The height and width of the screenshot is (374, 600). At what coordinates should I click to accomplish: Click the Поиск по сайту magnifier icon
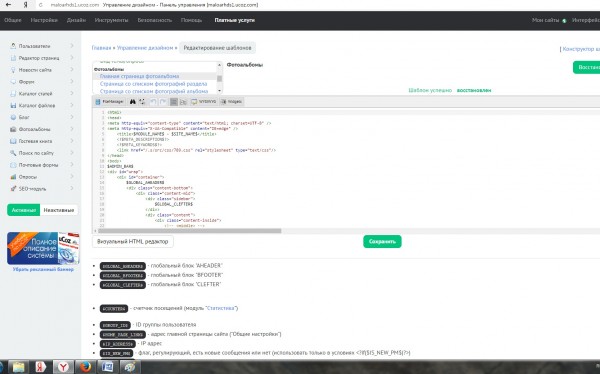point(13,153)
